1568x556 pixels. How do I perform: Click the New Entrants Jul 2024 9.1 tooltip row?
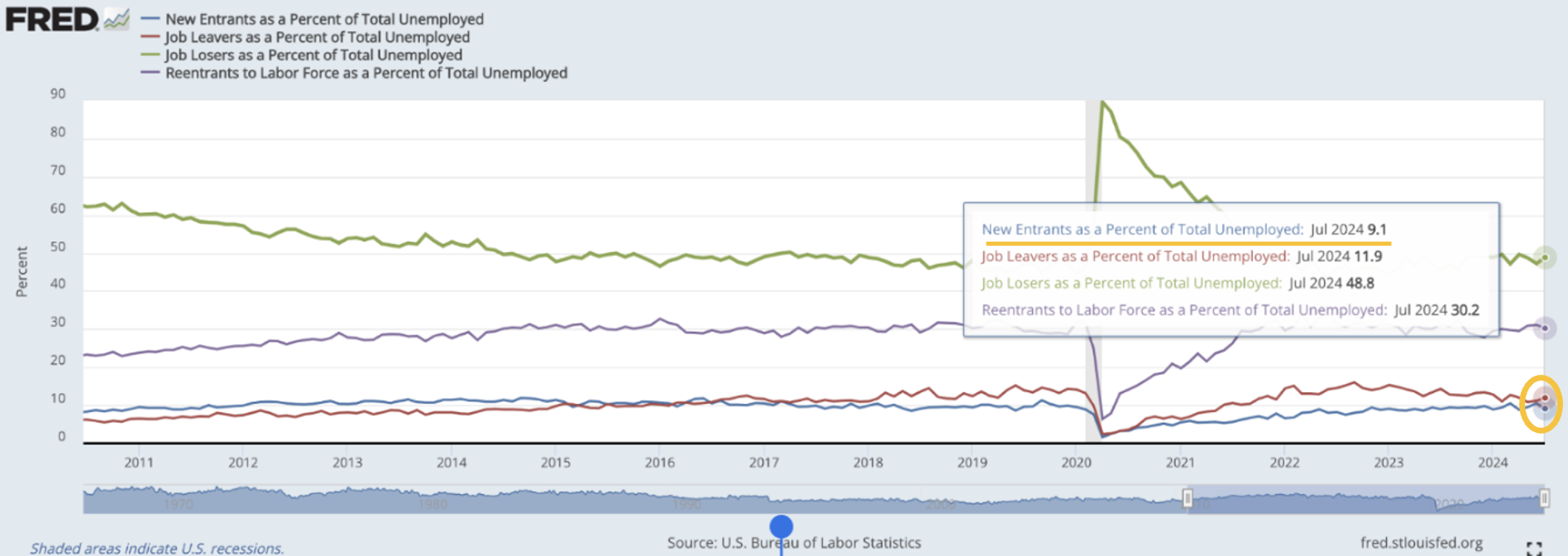tap(1183, 229)
